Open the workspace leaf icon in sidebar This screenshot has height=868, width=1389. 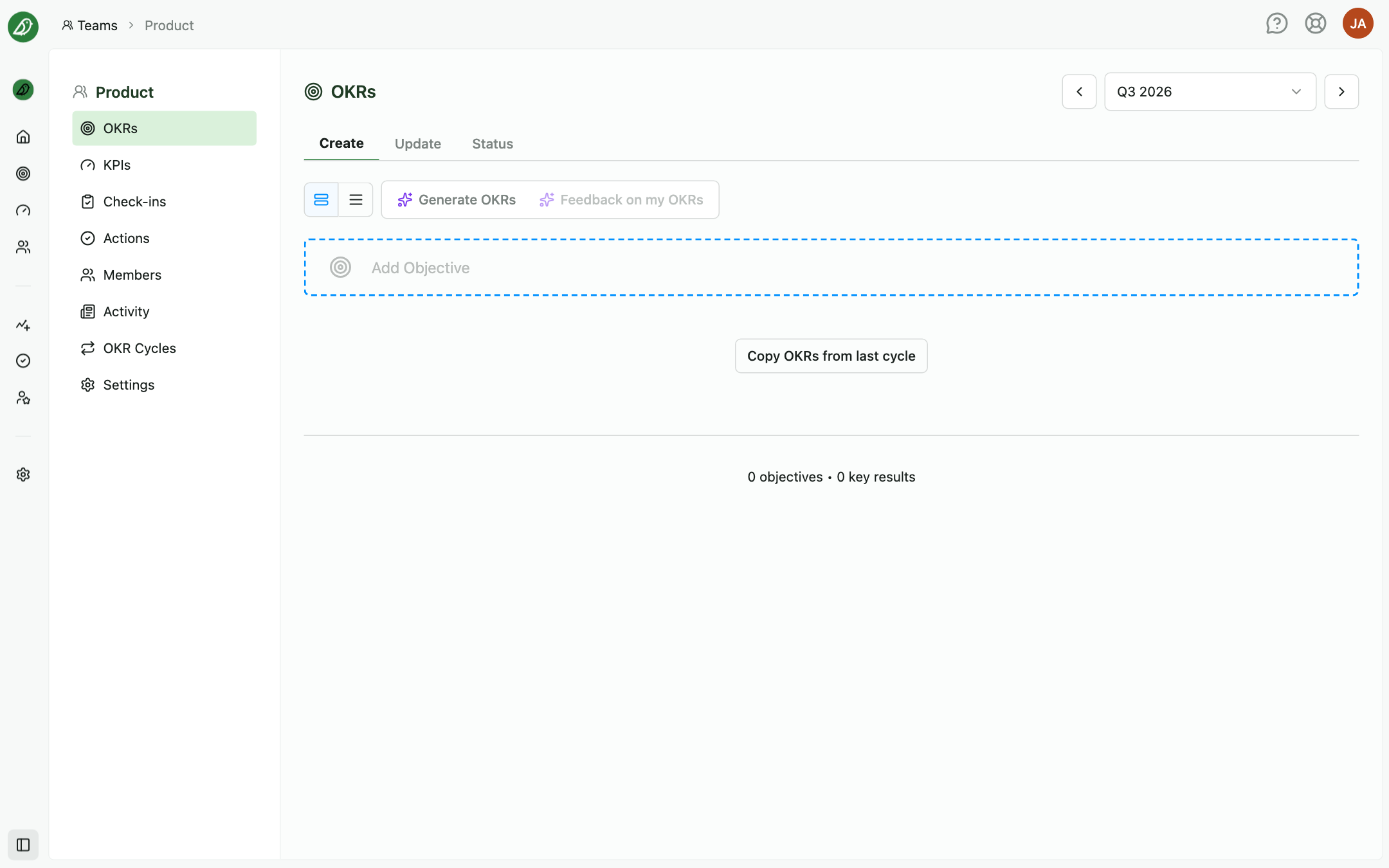(23, 89)
